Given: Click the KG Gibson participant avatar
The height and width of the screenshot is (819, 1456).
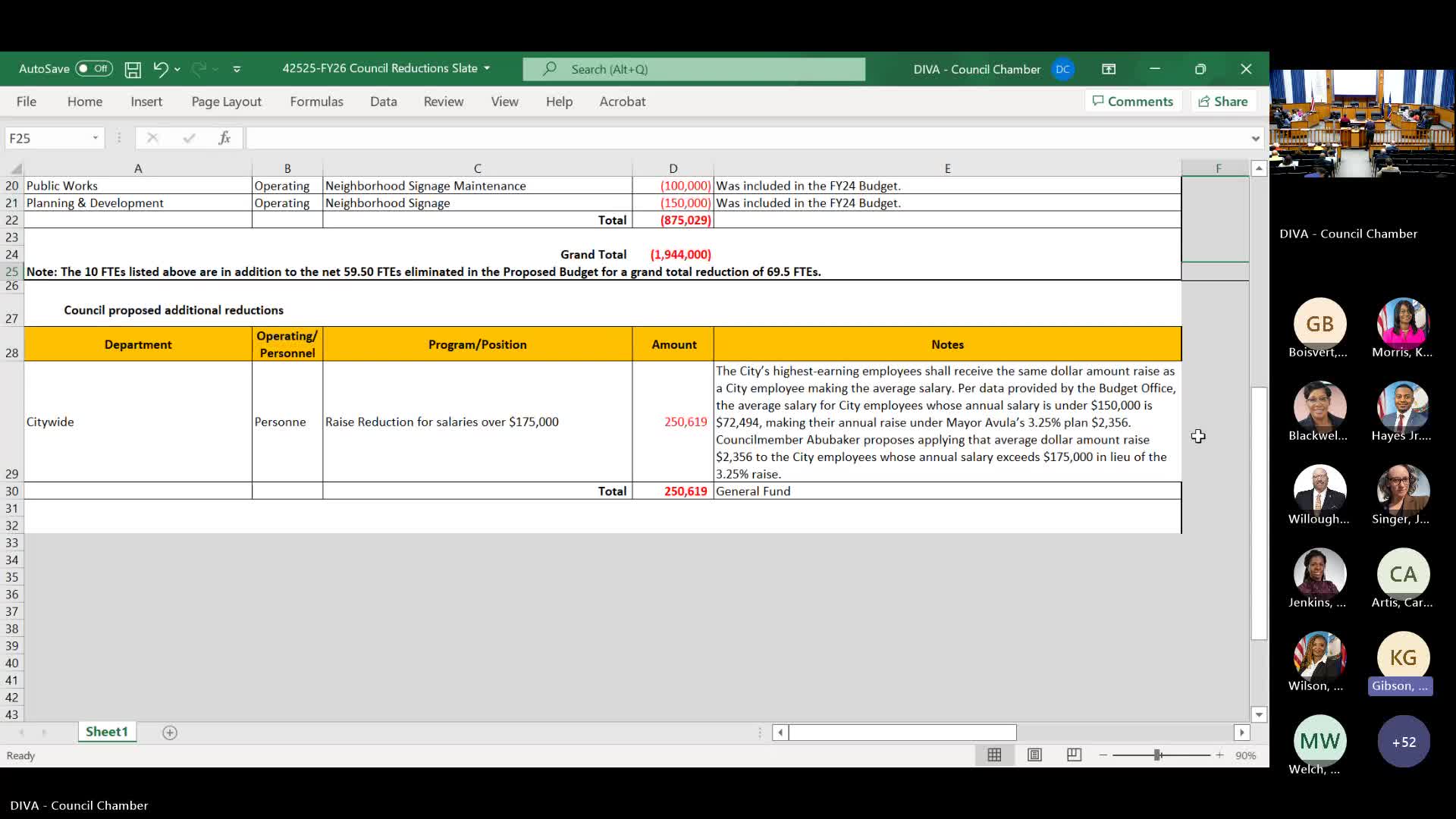Looking at the screenshot, I should coord(1403,657).
